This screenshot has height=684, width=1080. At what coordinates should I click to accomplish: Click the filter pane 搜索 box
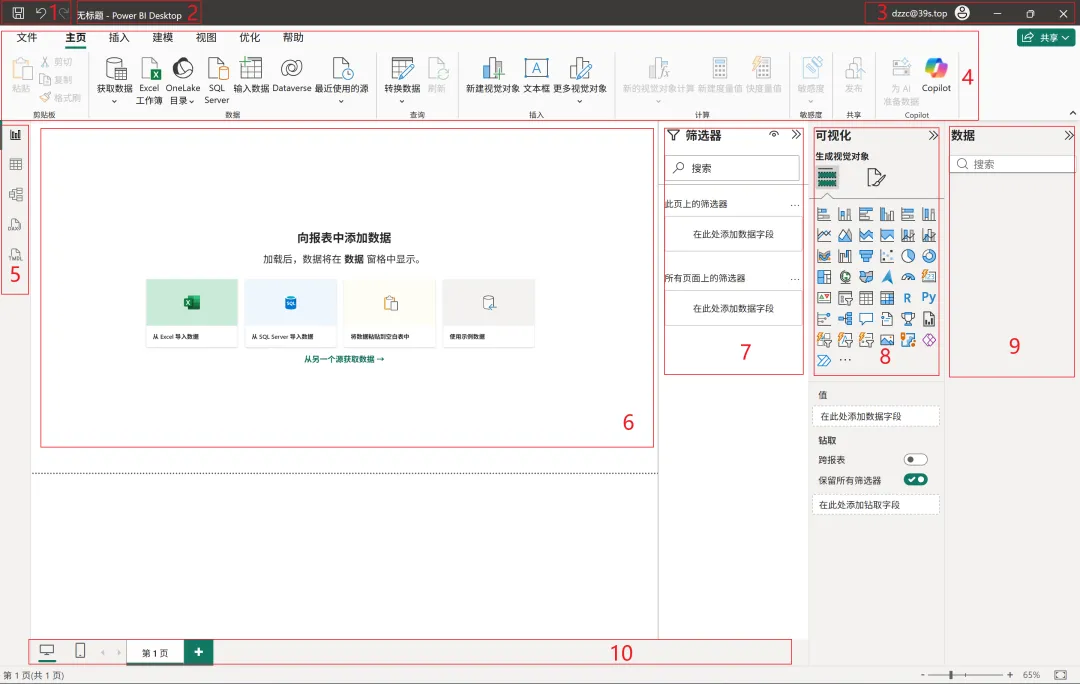point(732,168)
